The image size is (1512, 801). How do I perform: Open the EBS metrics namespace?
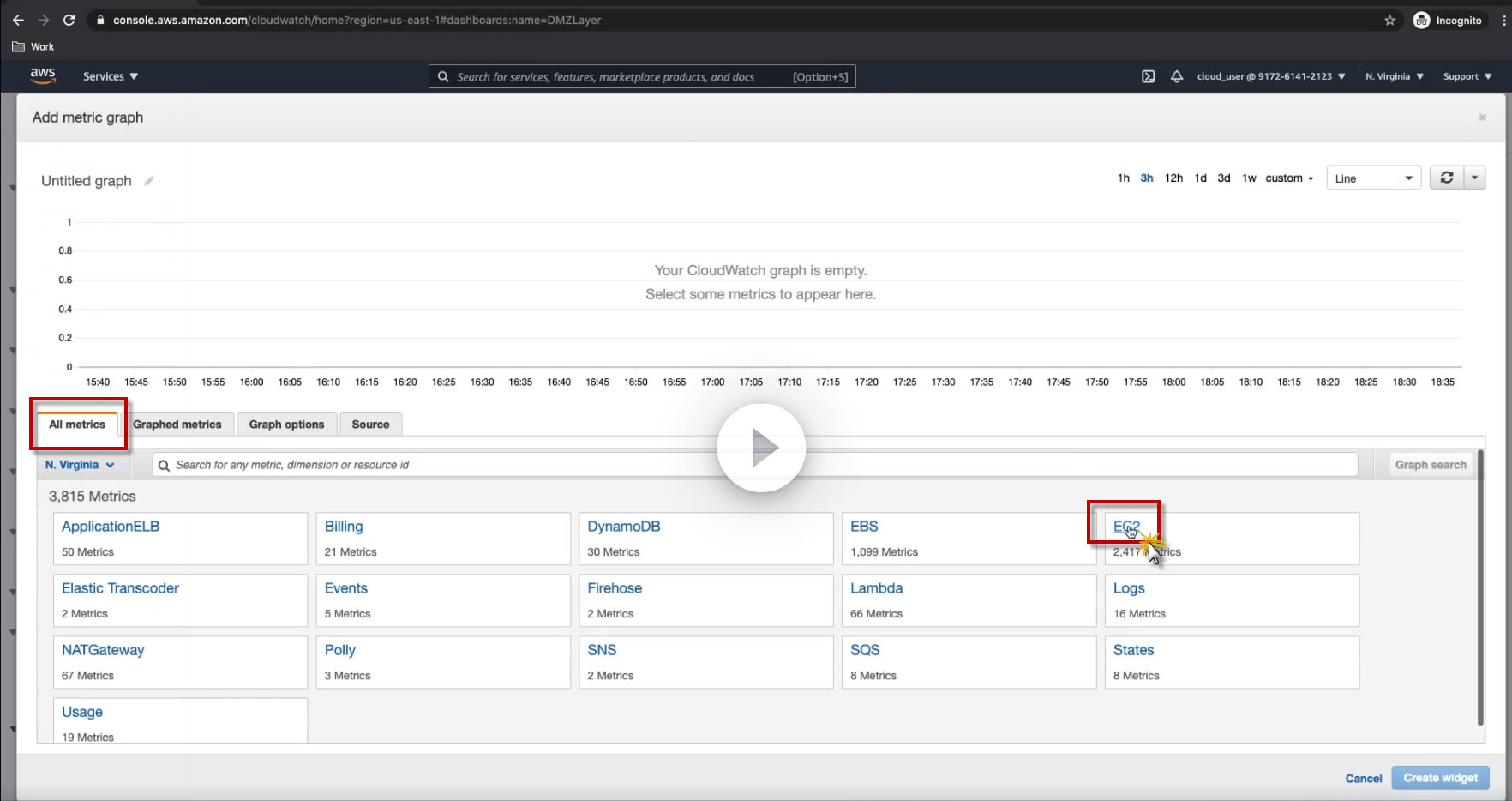point(864,527)
